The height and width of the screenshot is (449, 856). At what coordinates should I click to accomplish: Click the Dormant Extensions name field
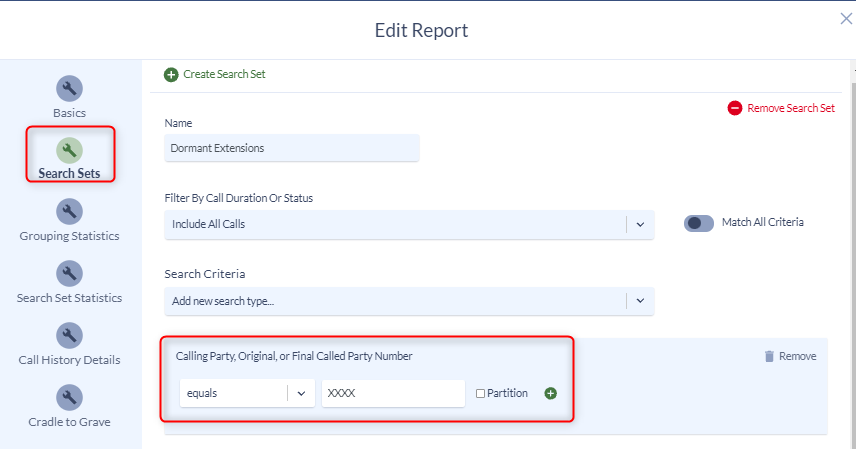292,148
